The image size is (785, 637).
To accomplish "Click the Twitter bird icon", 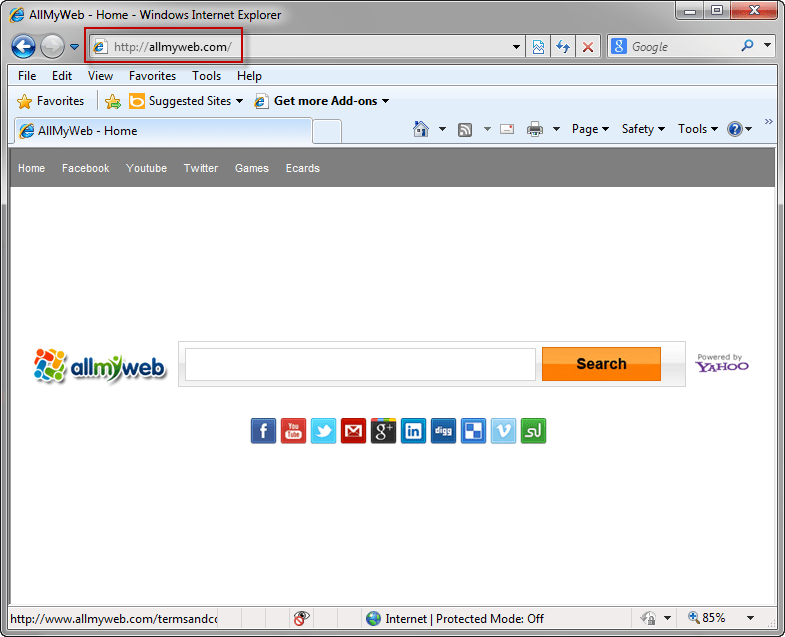I will click(x=323, y=431).
